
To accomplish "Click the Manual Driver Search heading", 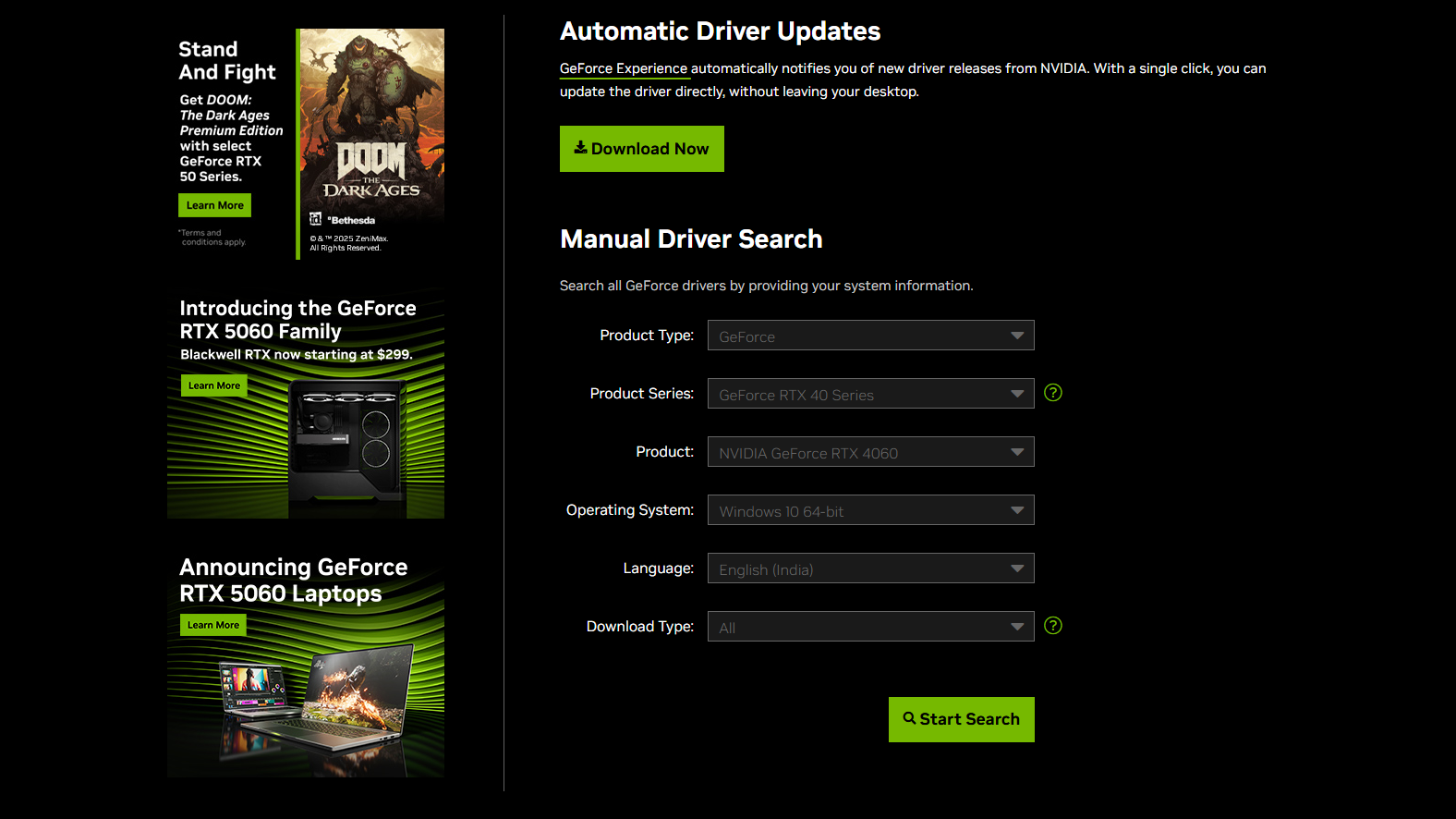I will click(x=691, y=239).
